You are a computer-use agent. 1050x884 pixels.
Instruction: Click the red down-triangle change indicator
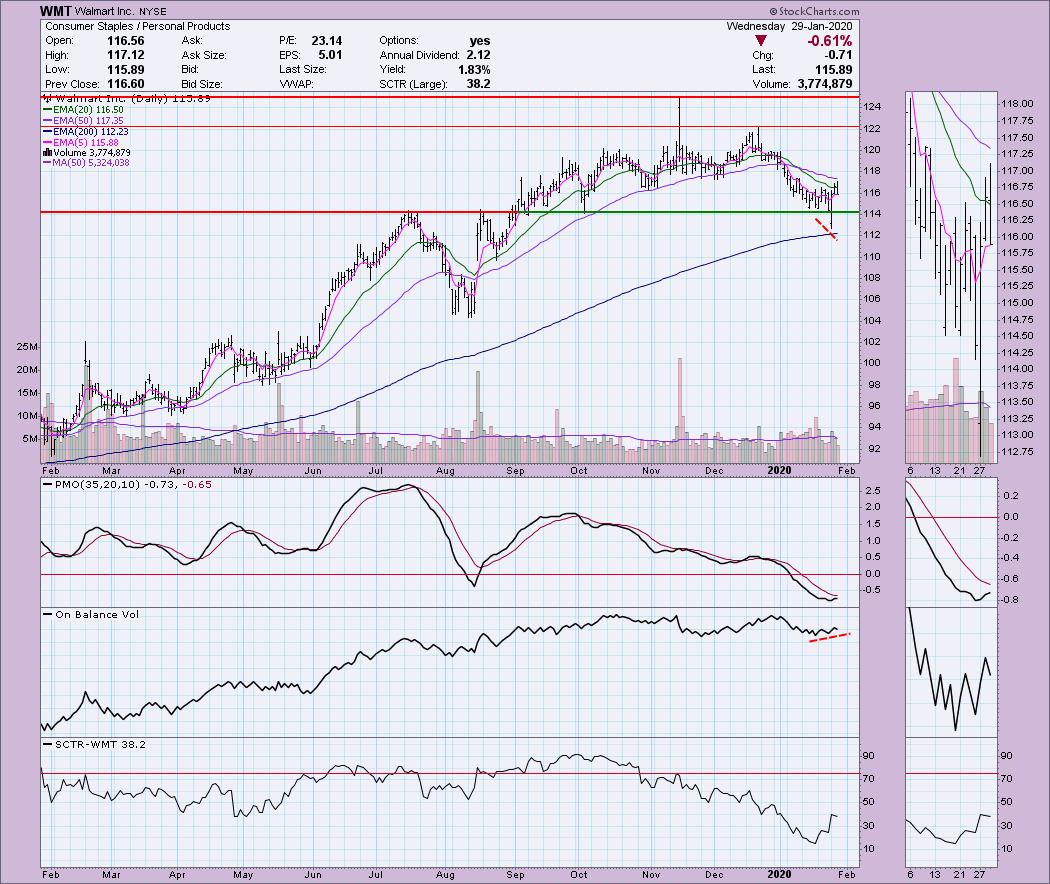(761, 41)
